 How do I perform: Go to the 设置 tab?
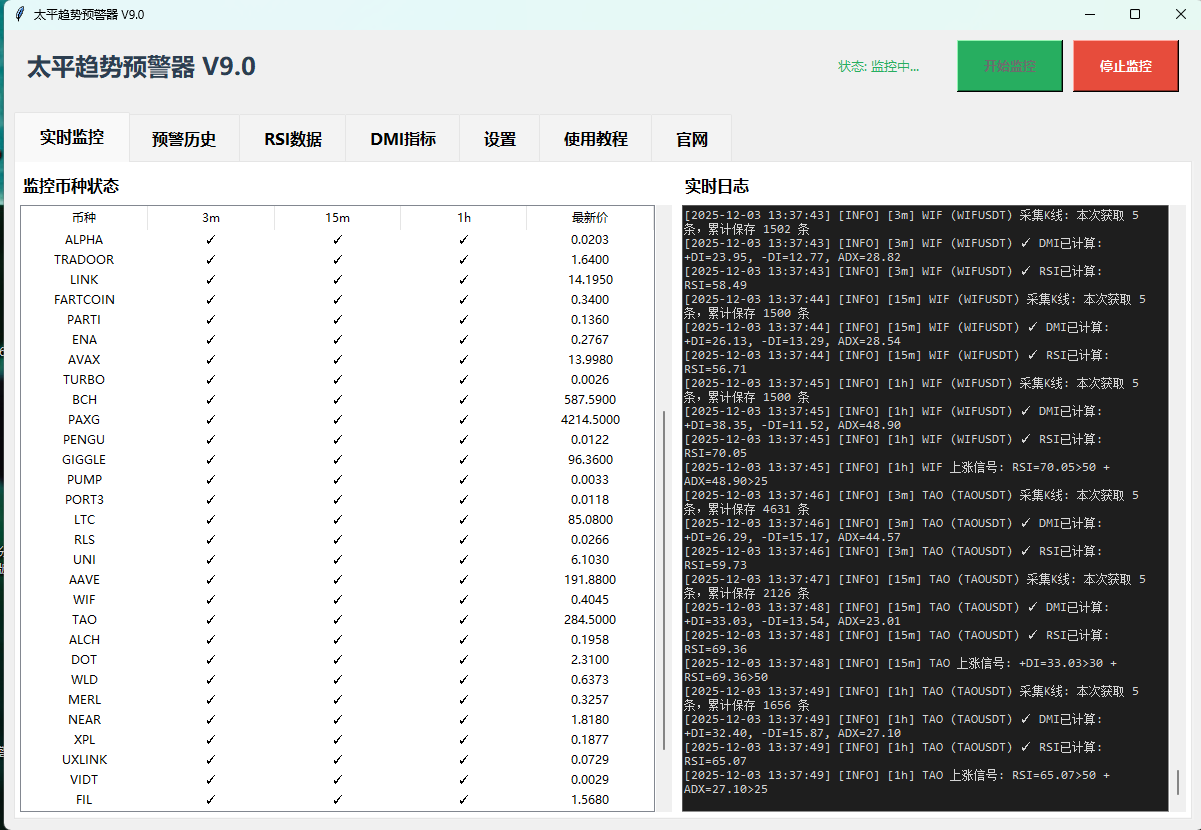pos(500,139)
